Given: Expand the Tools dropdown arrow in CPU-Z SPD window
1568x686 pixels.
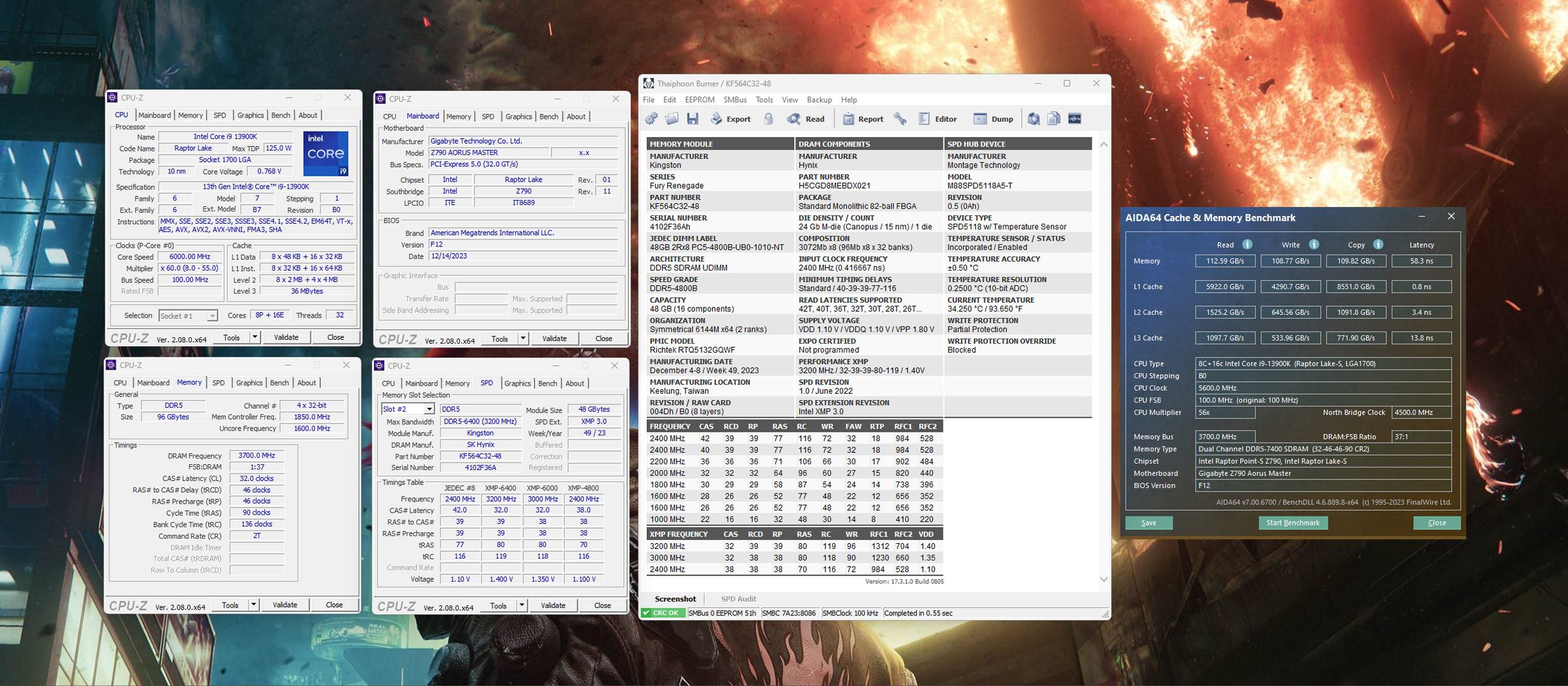Looking at the screenshot, I should coord(522,605).
